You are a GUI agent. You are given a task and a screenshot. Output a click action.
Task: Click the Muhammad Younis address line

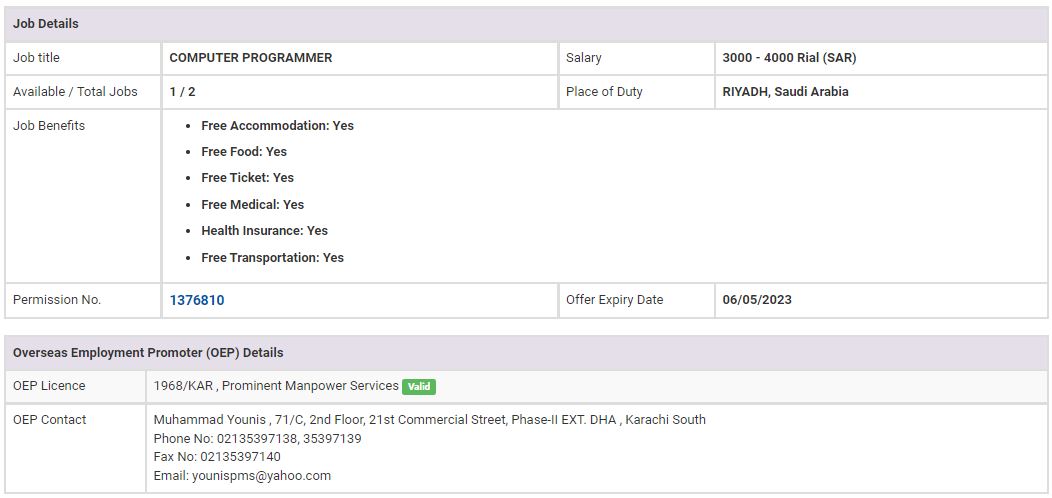click(429, 420)
